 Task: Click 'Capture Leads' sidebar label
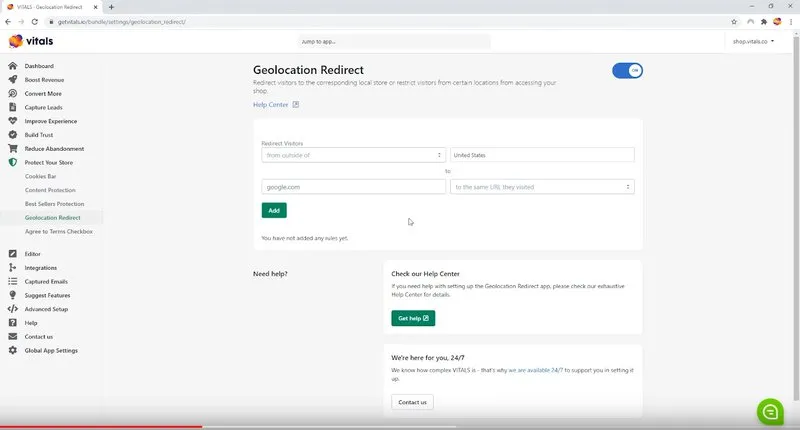(43, 107)
